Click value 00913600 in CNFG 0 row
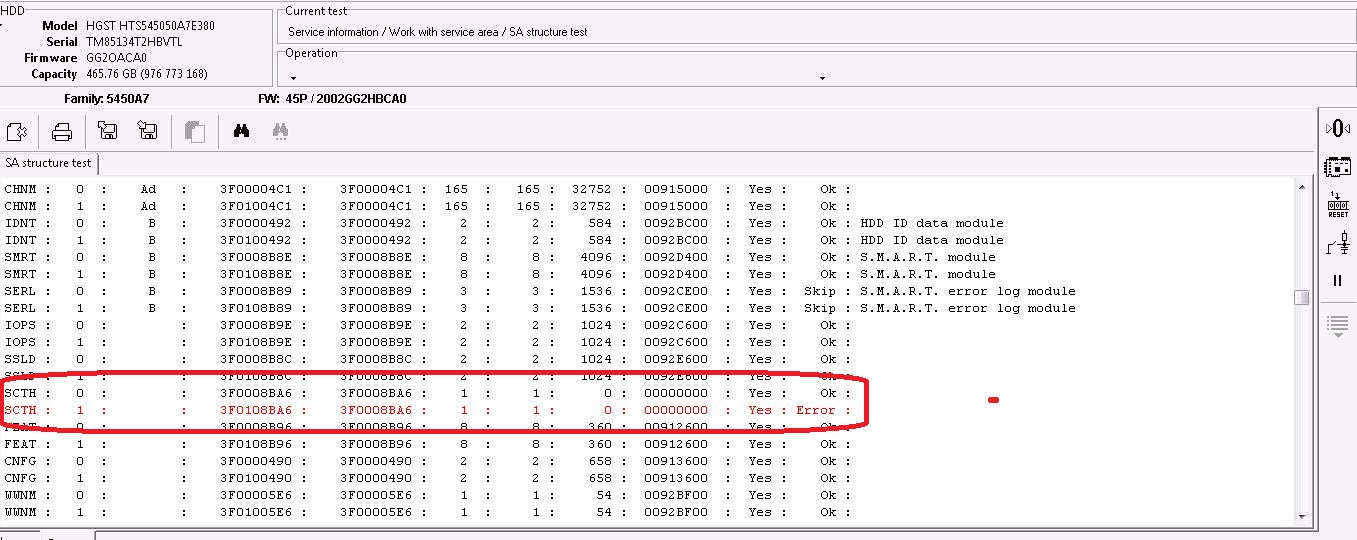 pos(676,461)
